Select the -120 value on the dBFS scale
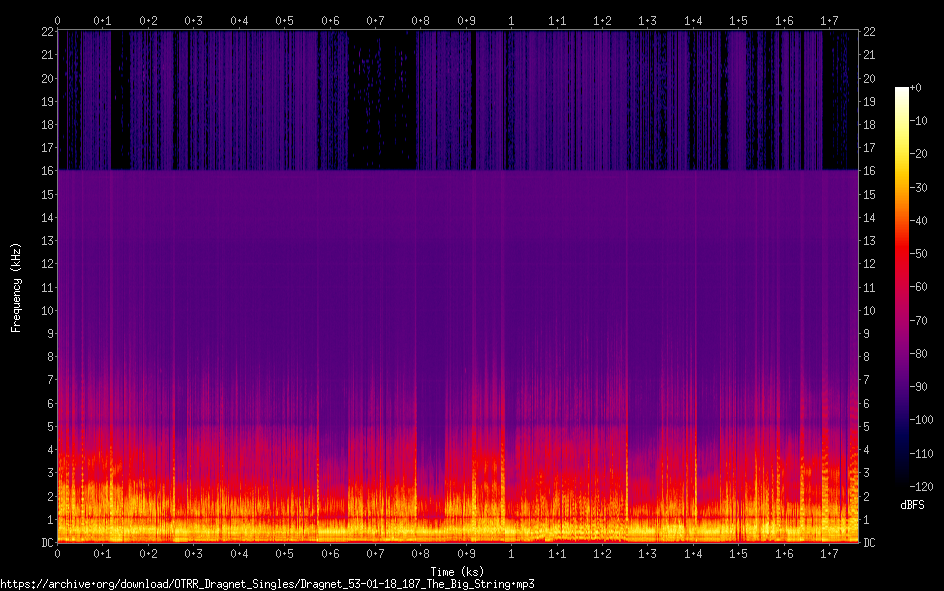The height and width of the screenshot is (591, 944). pyautogui.click(x=926, y=486)
